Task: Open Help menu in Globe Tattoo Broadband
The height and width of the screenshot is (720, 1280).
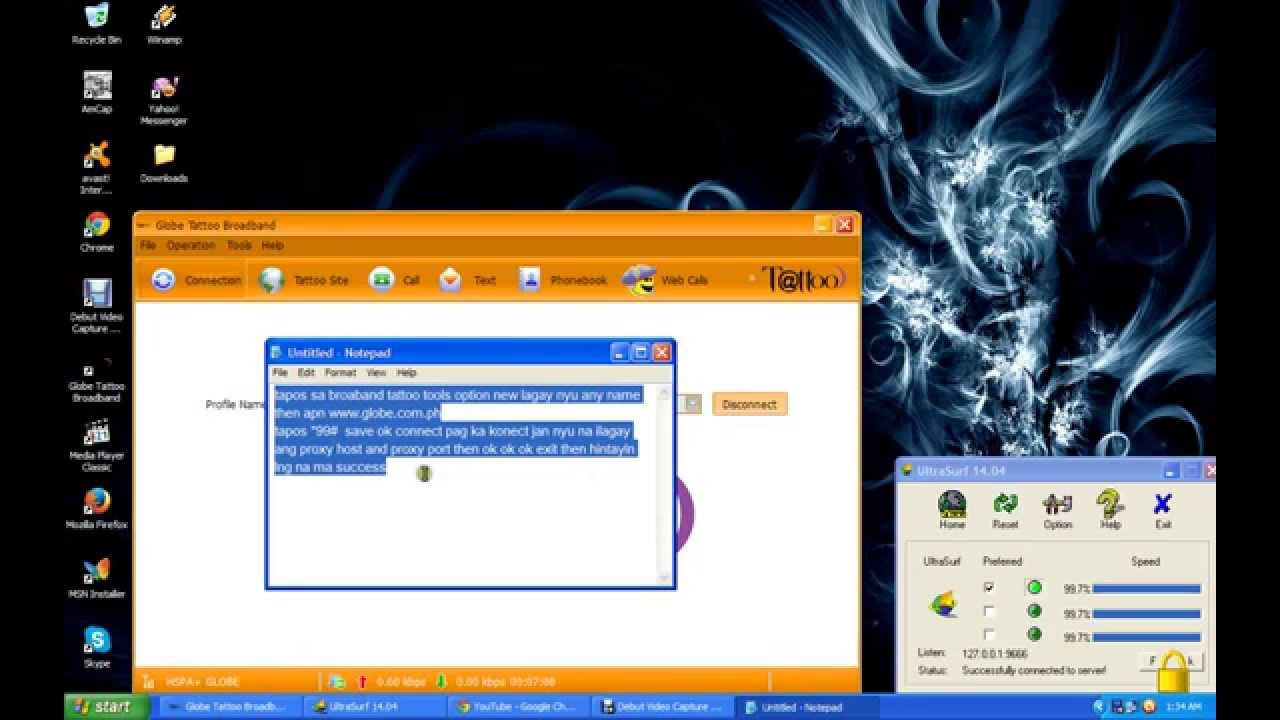Action: coord(273,245)
